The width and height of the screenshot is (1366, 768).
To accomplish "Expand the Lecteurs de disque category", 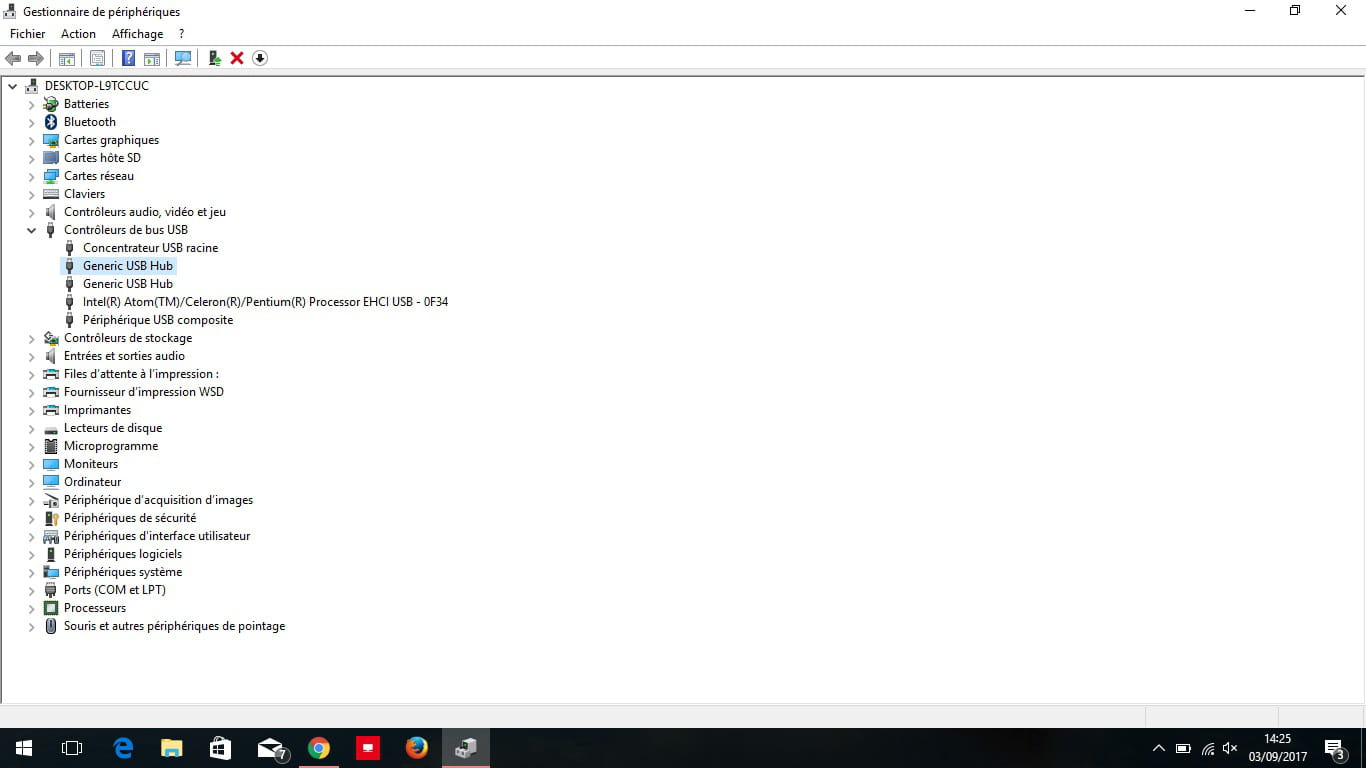I will tap(32, 428).
